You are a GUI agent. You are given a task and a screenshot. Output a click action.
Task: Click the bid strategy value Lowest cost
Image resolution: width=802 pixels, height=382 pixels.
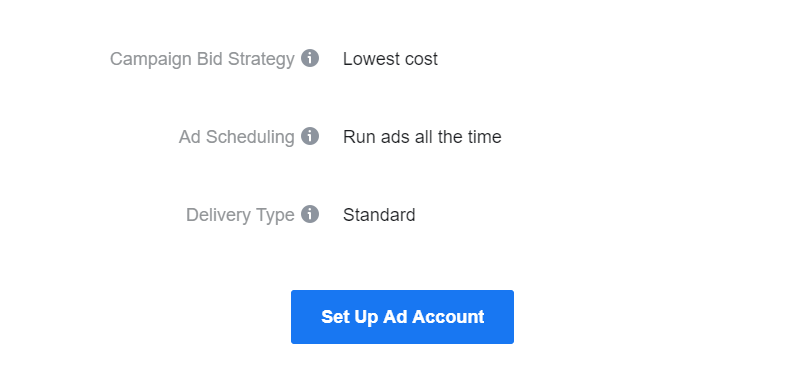(390, 59)
